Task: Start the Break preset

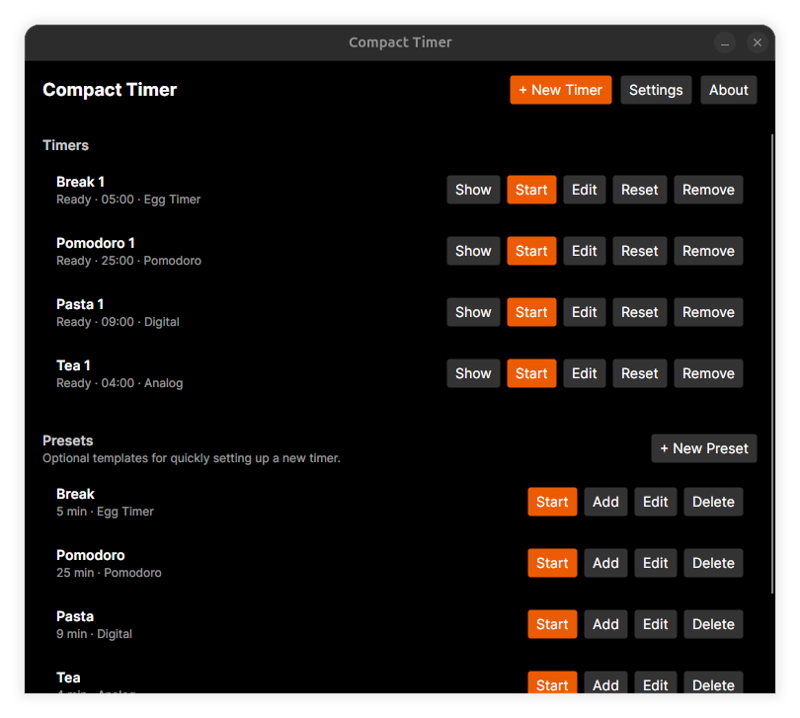Action: click(x=552, y=502)
